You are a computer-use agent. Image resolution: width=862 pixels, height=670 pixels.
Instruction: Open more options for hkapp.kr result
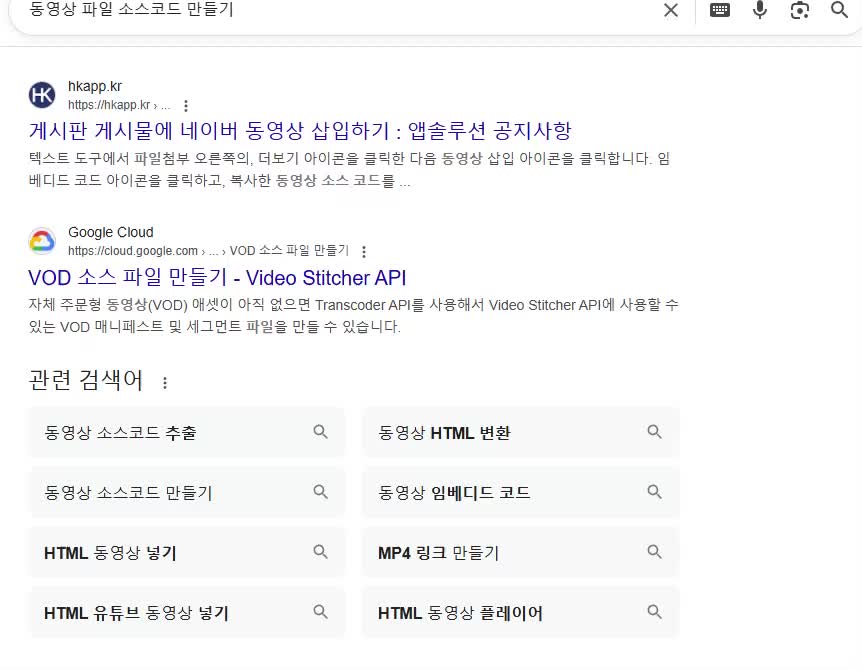pos(186,105)
